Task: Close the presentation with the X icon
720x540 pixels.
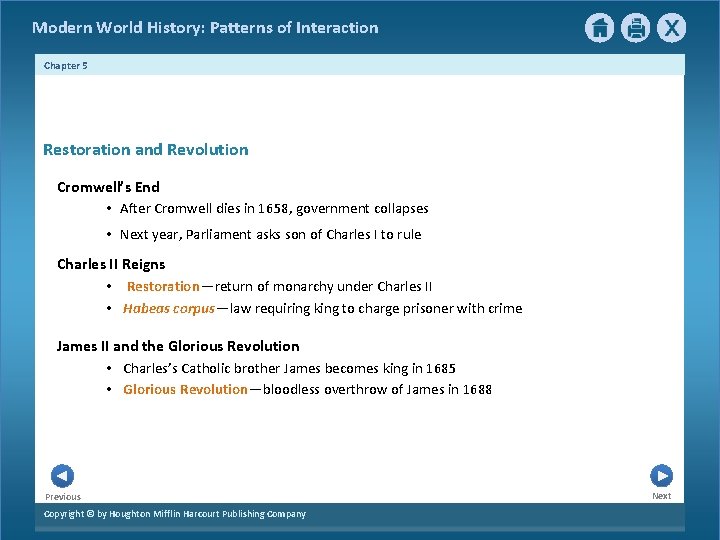Action: (x=671, y=28)
